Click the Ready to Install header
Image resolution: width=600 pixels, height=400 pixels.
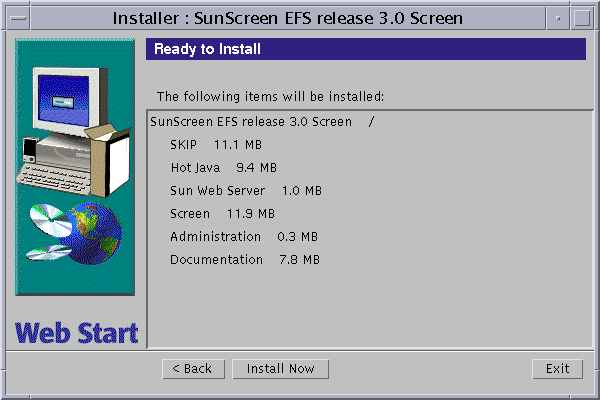(365, 49)
